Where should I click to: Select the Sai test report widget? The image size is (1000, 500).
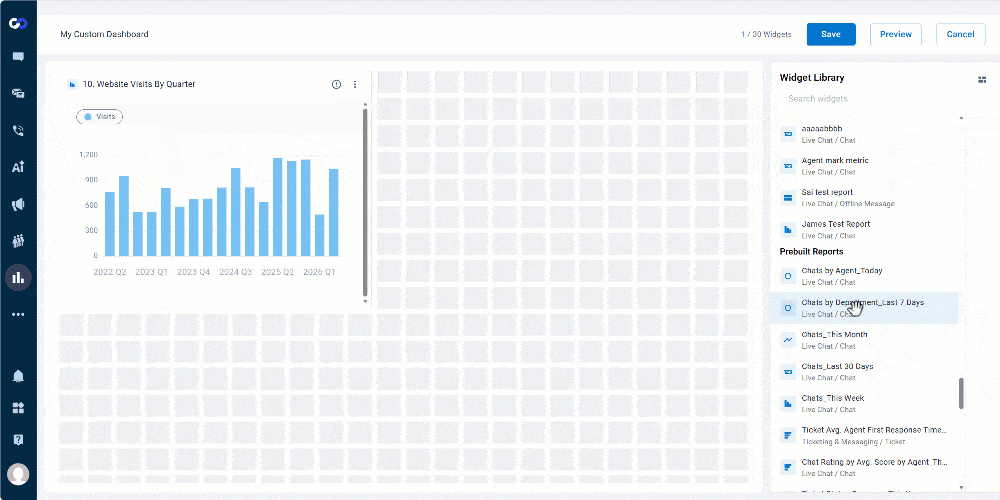click(864, 198)
